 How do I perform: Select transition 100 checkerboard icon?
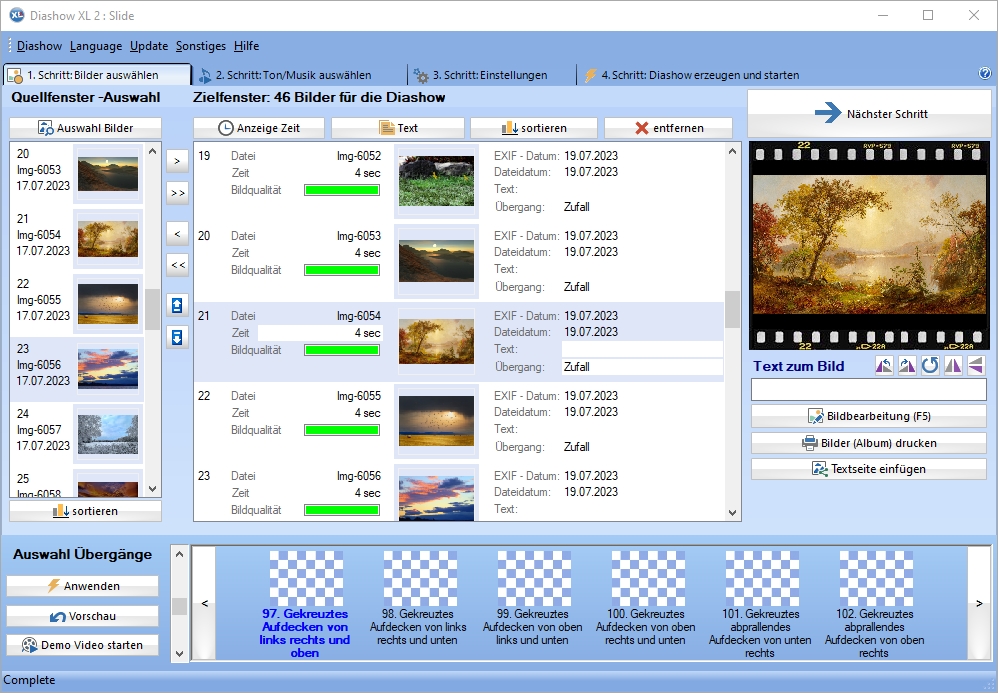[648, 578]
